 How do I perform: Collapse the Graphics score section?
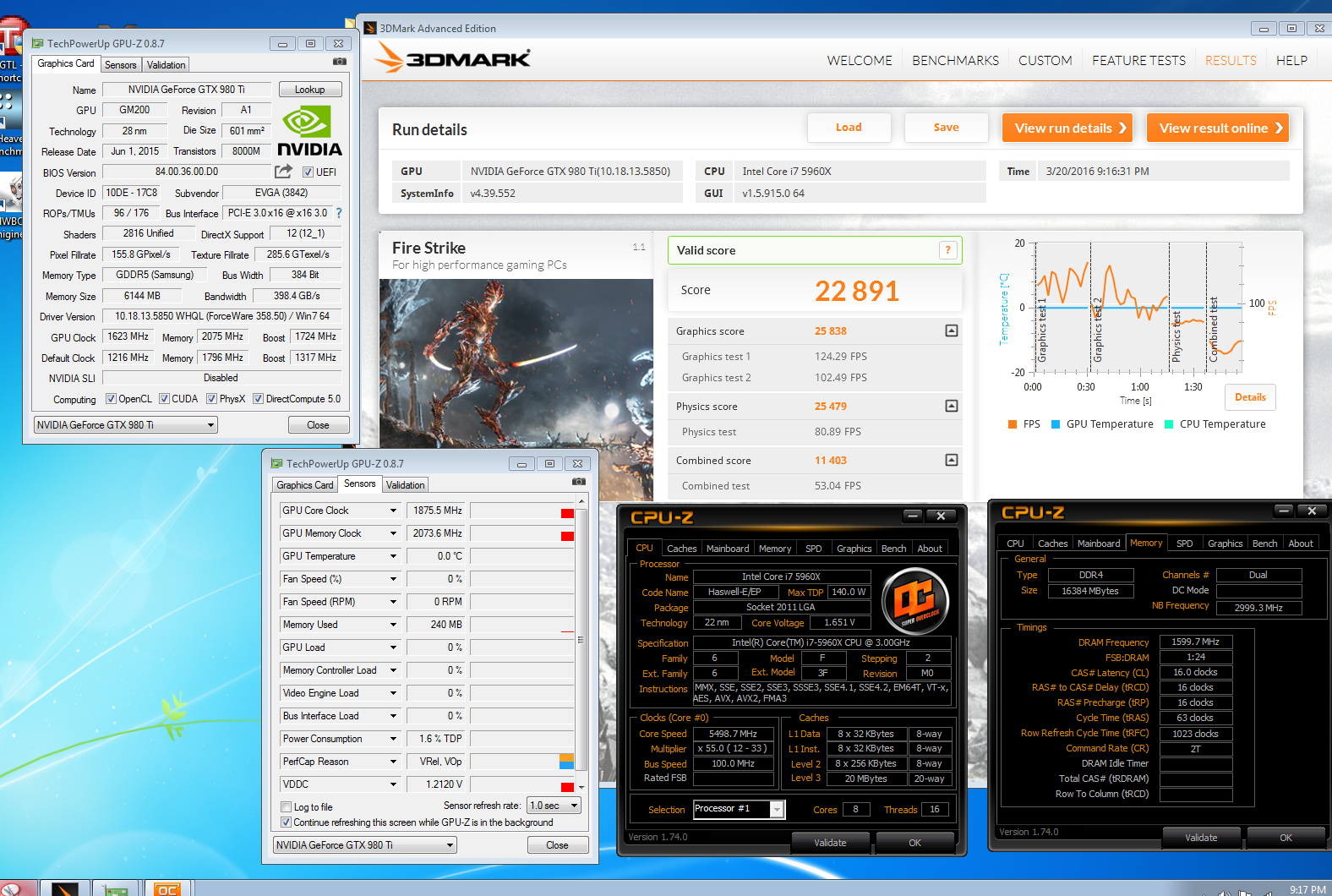[x=952, y=331]
